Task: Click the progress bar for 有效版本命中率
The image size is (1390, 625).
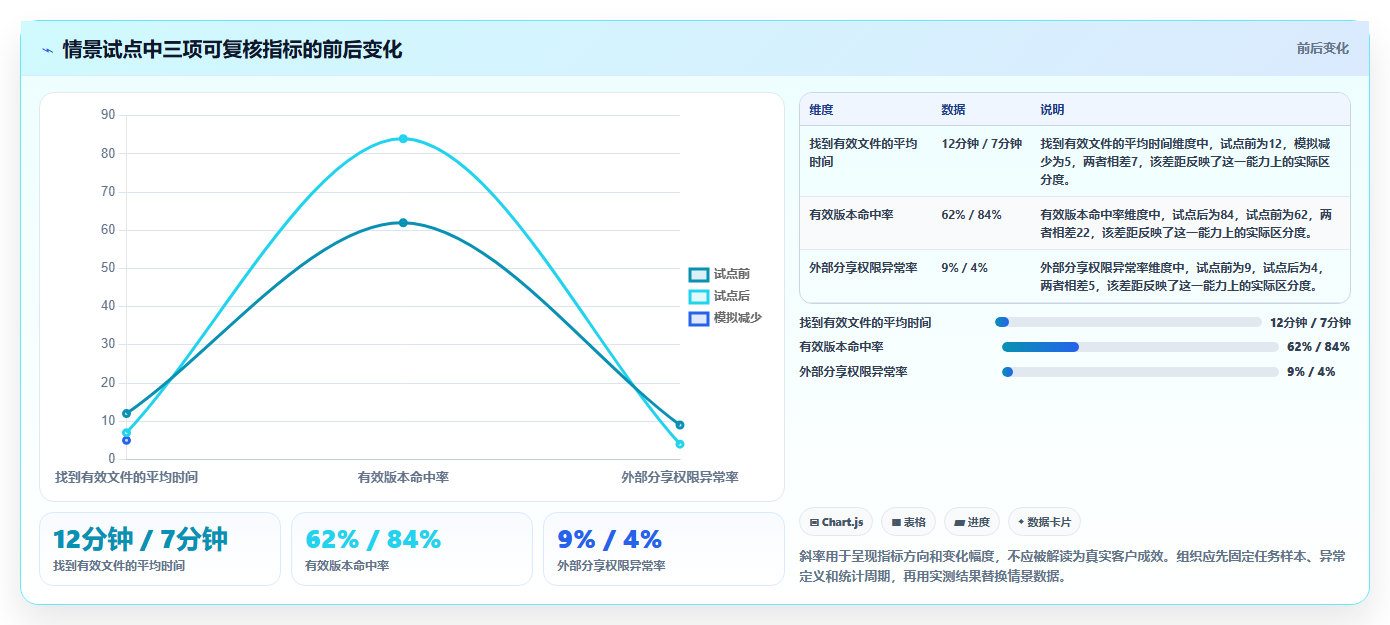Action: (1140, 347)
